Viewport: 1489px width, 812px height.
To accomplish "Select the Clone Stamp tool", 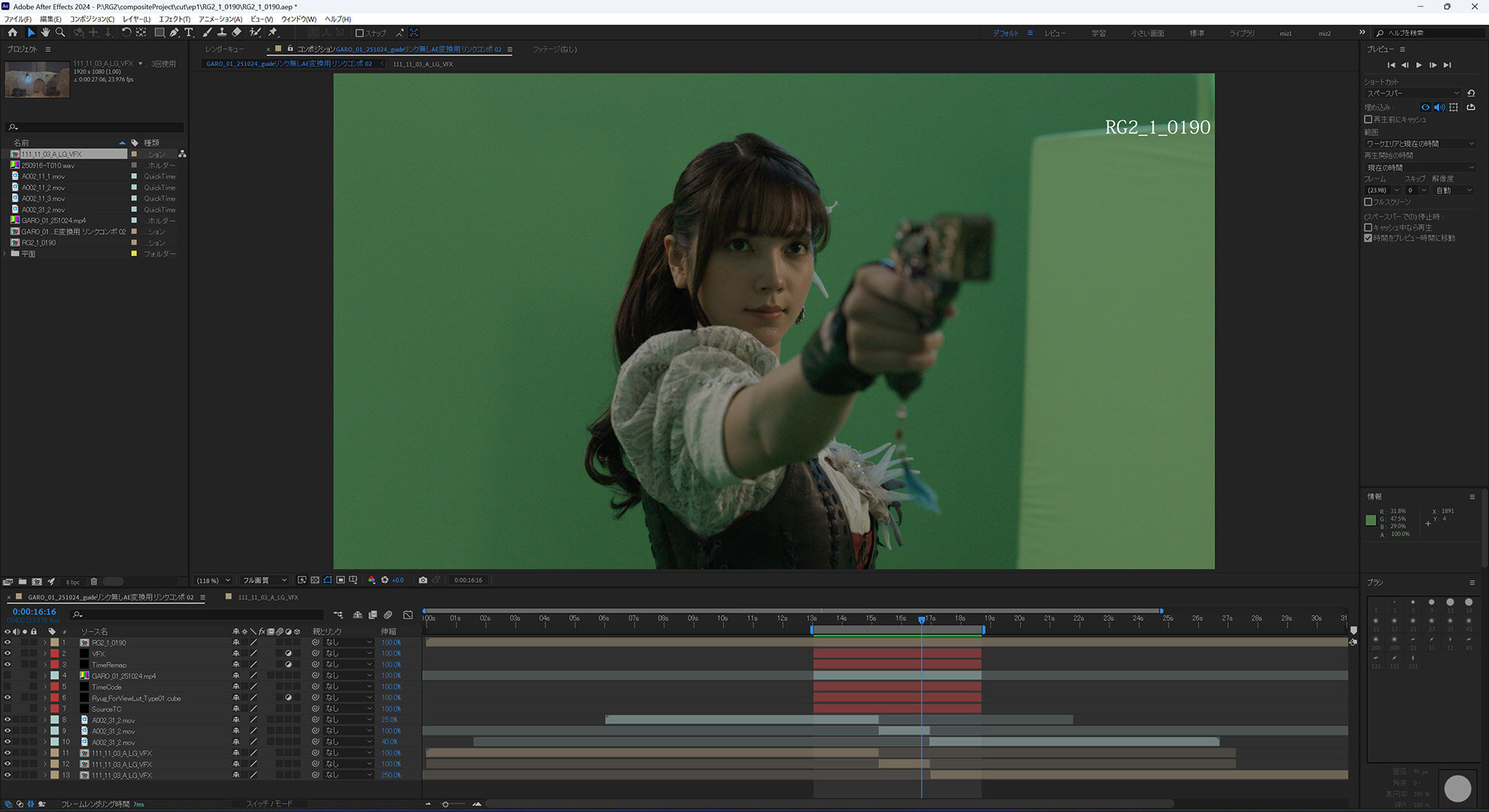I will [222, 32].
